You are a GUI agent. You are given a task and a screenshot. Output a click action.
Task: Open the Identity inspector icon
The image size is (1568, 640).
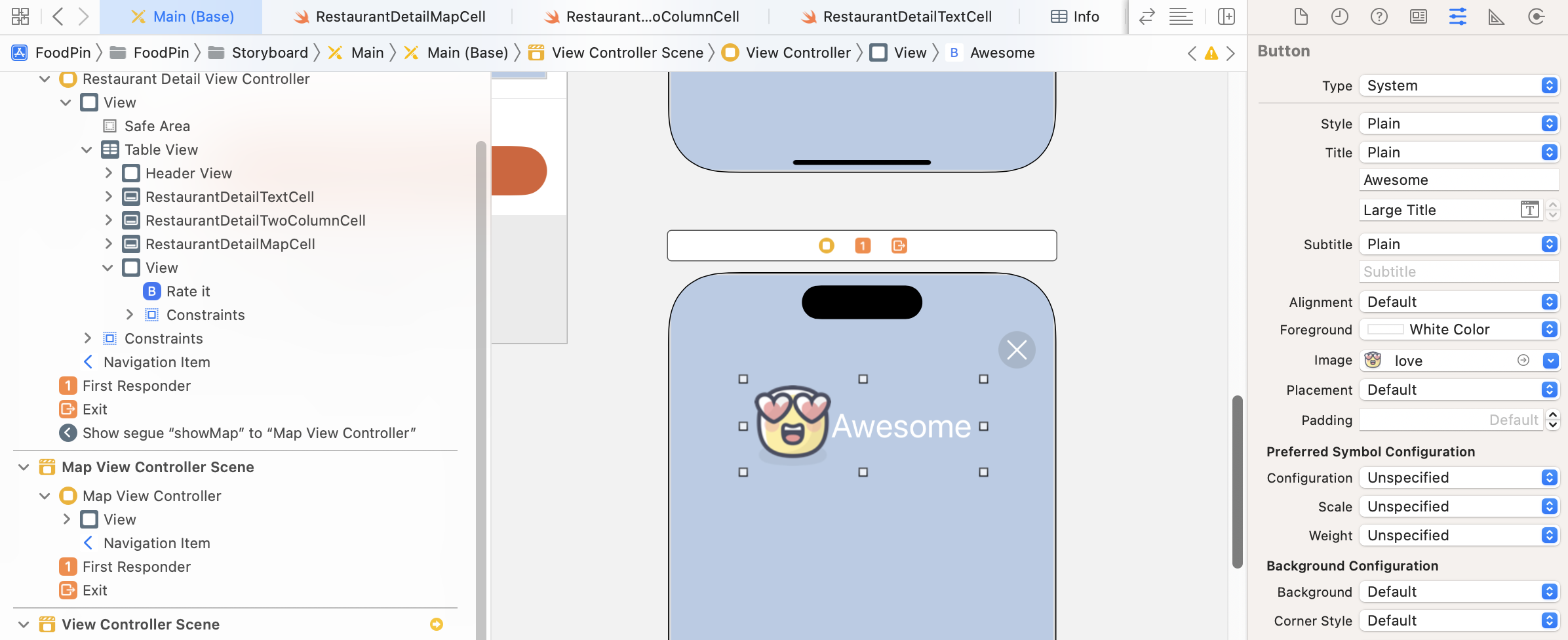pos(1418,17)
